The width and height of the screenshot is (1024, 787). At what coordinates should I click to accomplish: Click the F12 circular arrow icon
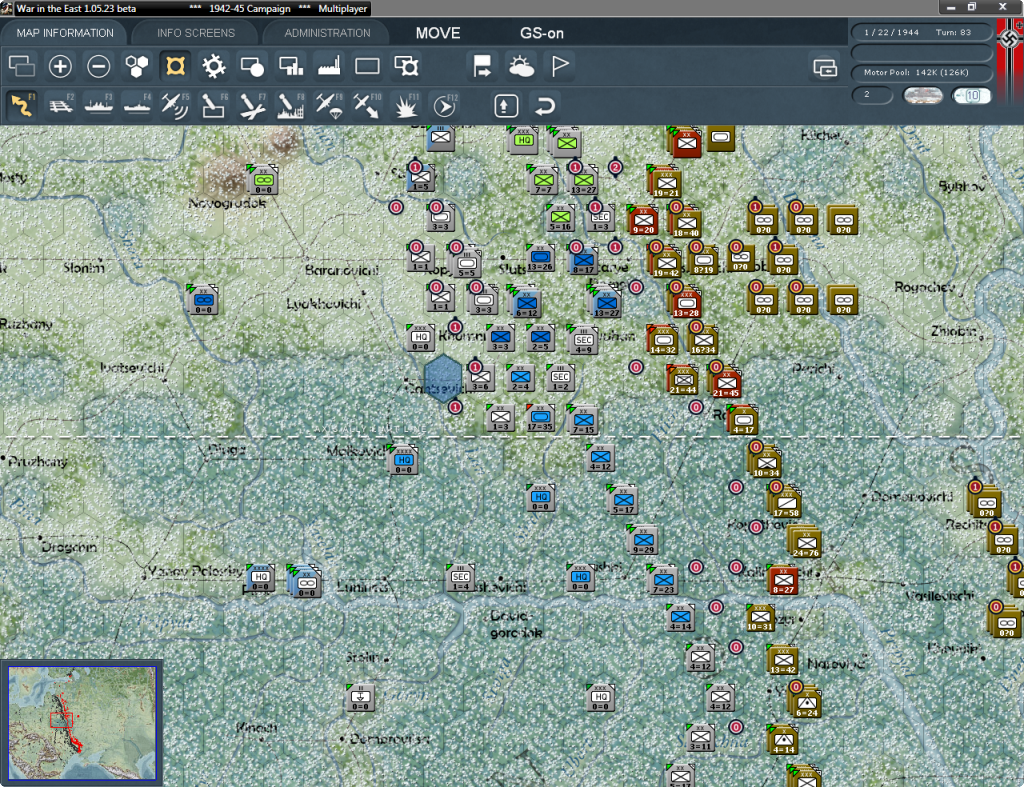pyautogui.click(x=445, y=105)
